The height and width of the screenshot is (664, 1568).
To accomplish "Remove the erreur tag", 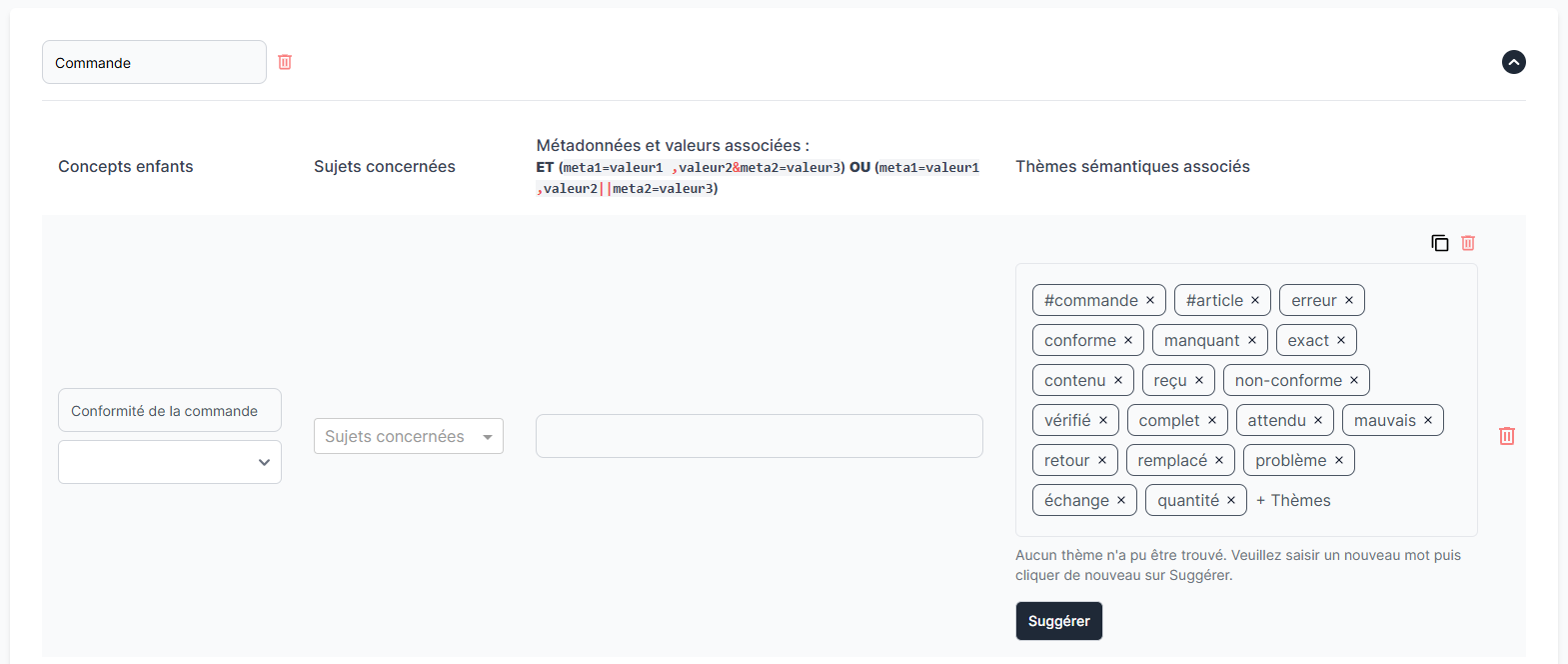I will click(x=1349, y=300).
